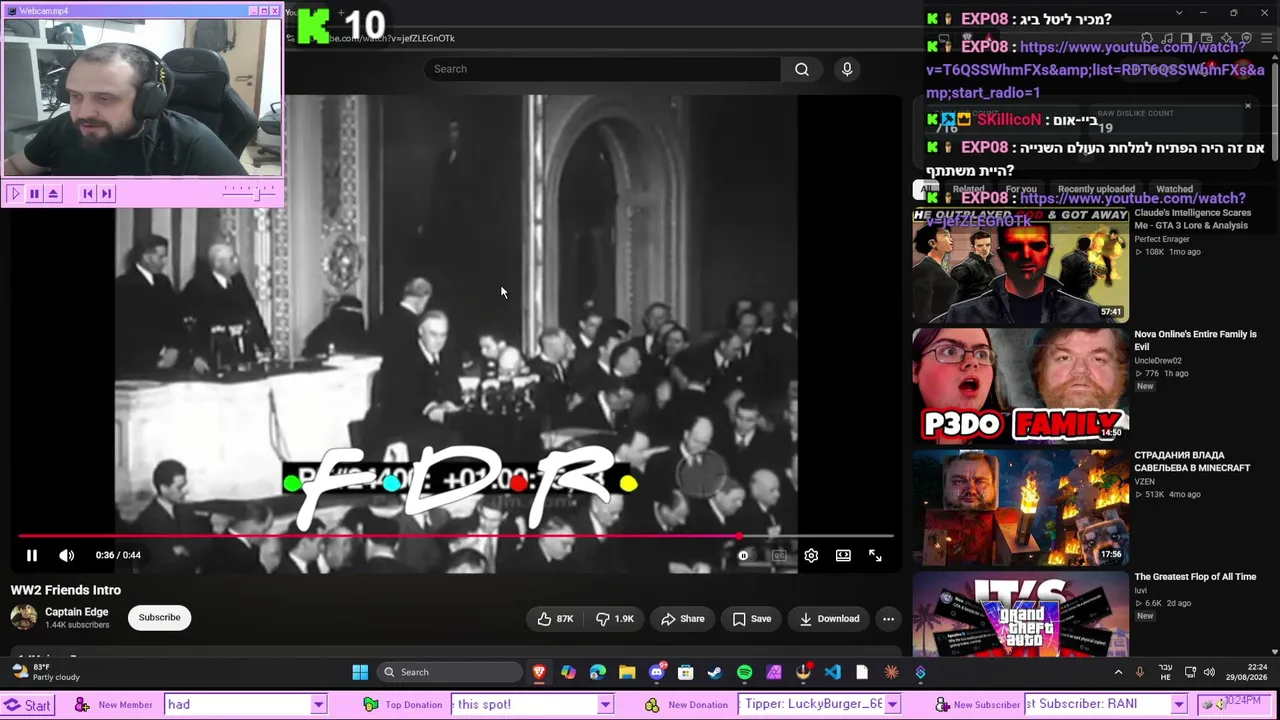Open the HE language input switcher

[1165, 672]
